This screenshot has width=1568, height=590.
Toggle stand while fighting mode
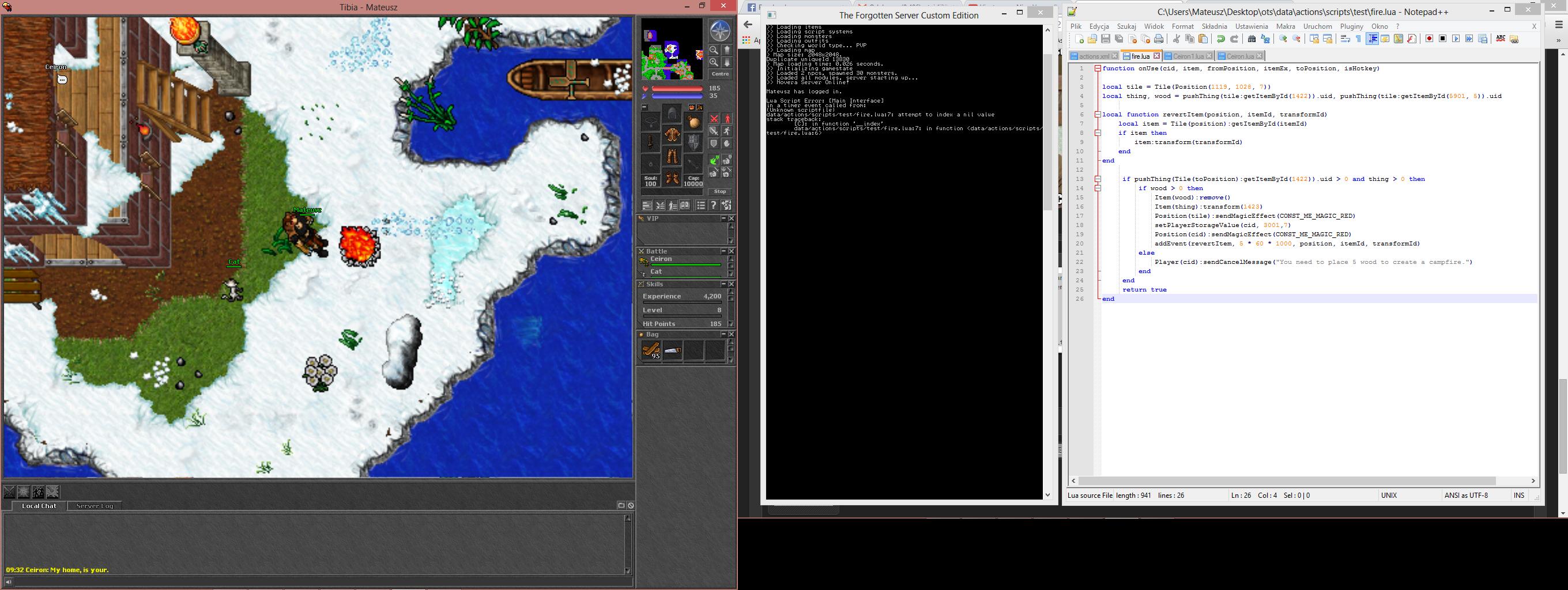[x=728, y=119]
